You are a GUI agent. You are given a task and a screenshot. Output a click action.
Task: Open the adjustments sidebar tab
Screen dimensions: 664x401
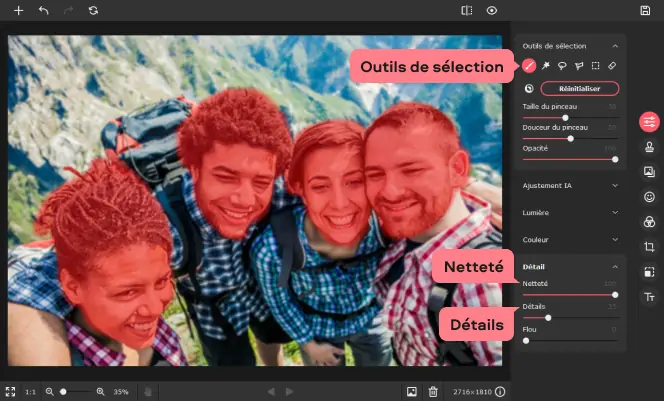tap(649, 122)
